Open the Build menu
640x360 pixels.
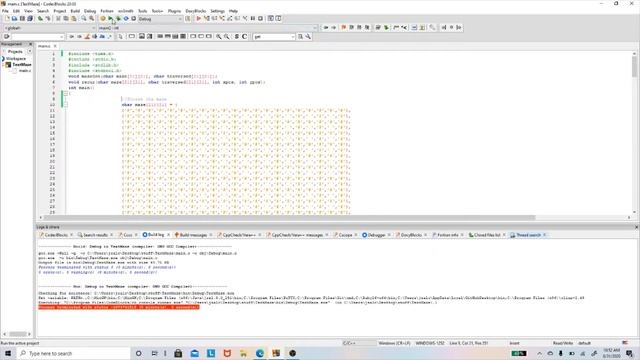click(x=75, y=11)
